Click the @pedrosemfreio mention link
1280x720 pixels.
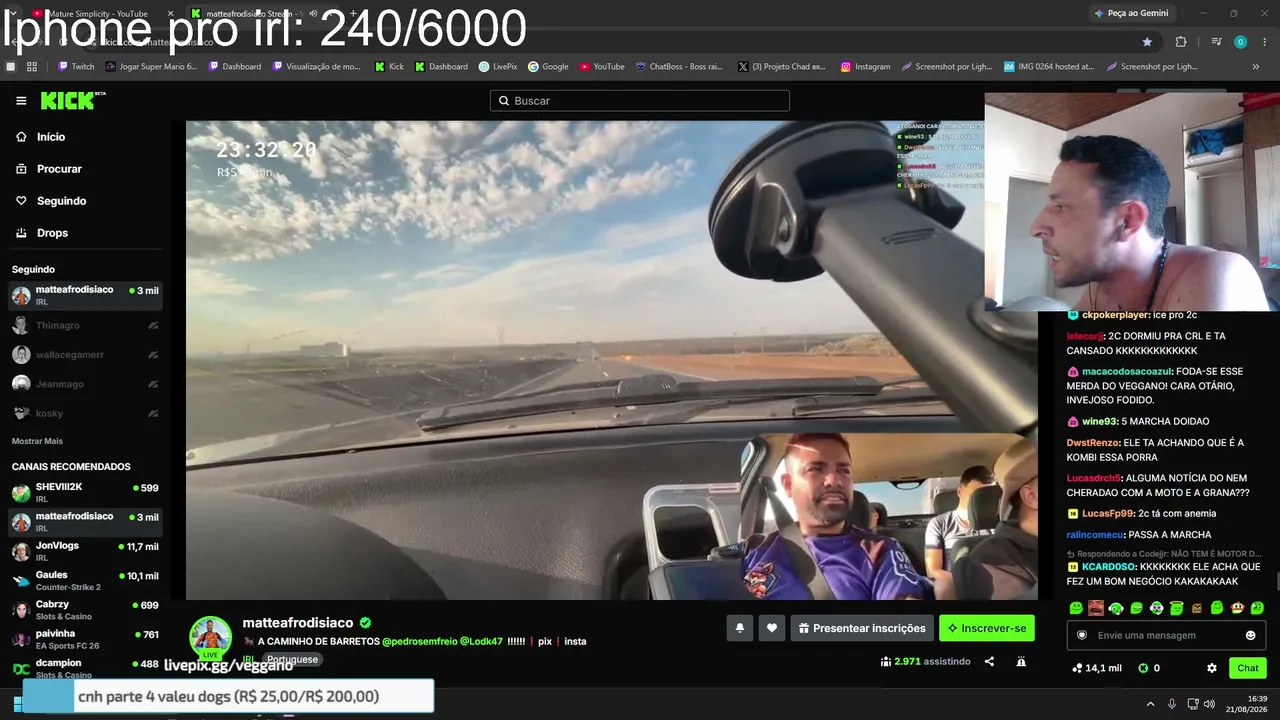[419, 641]
